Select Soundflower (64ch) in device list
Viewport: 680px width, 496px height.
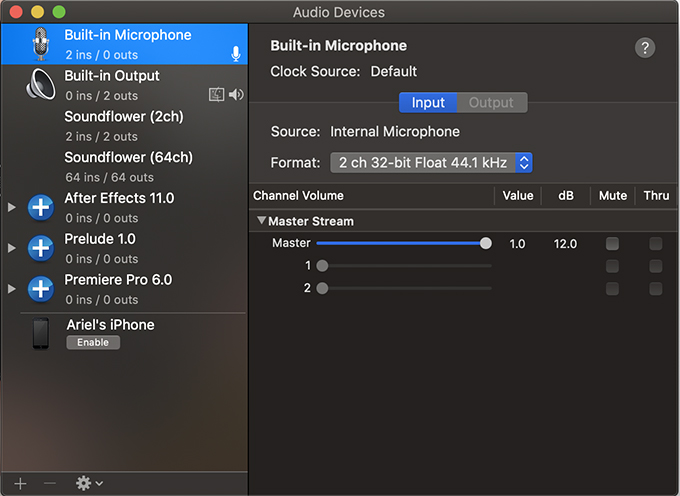click(124, 166)
